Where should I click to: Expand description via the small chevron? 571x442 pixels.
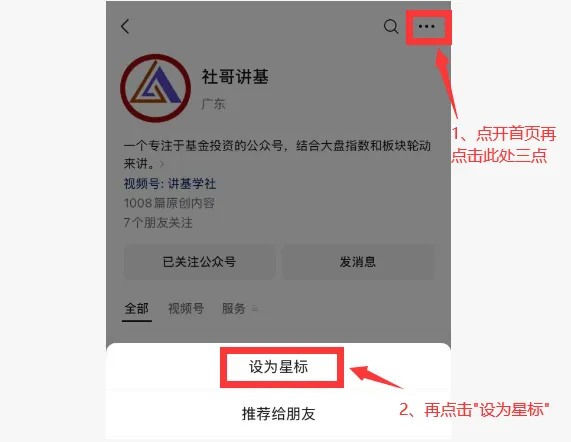(x=162, y=164)
